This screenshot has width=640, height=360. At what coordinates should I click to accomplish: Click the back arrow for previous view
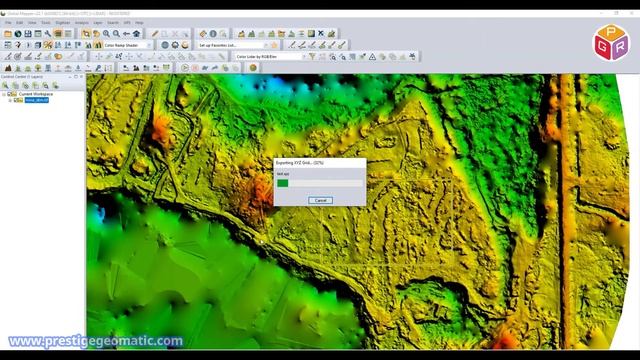pyautogui.click(x=126, y=34)
